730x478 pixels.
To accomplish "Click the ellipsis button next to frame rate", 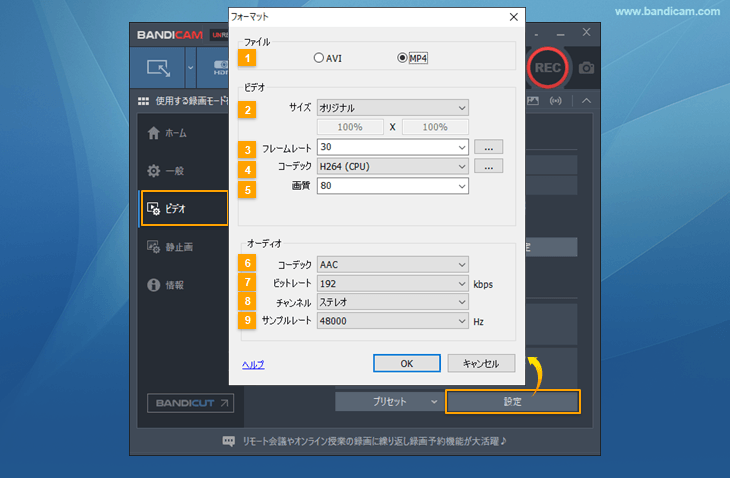I will [x=488, y=147].
